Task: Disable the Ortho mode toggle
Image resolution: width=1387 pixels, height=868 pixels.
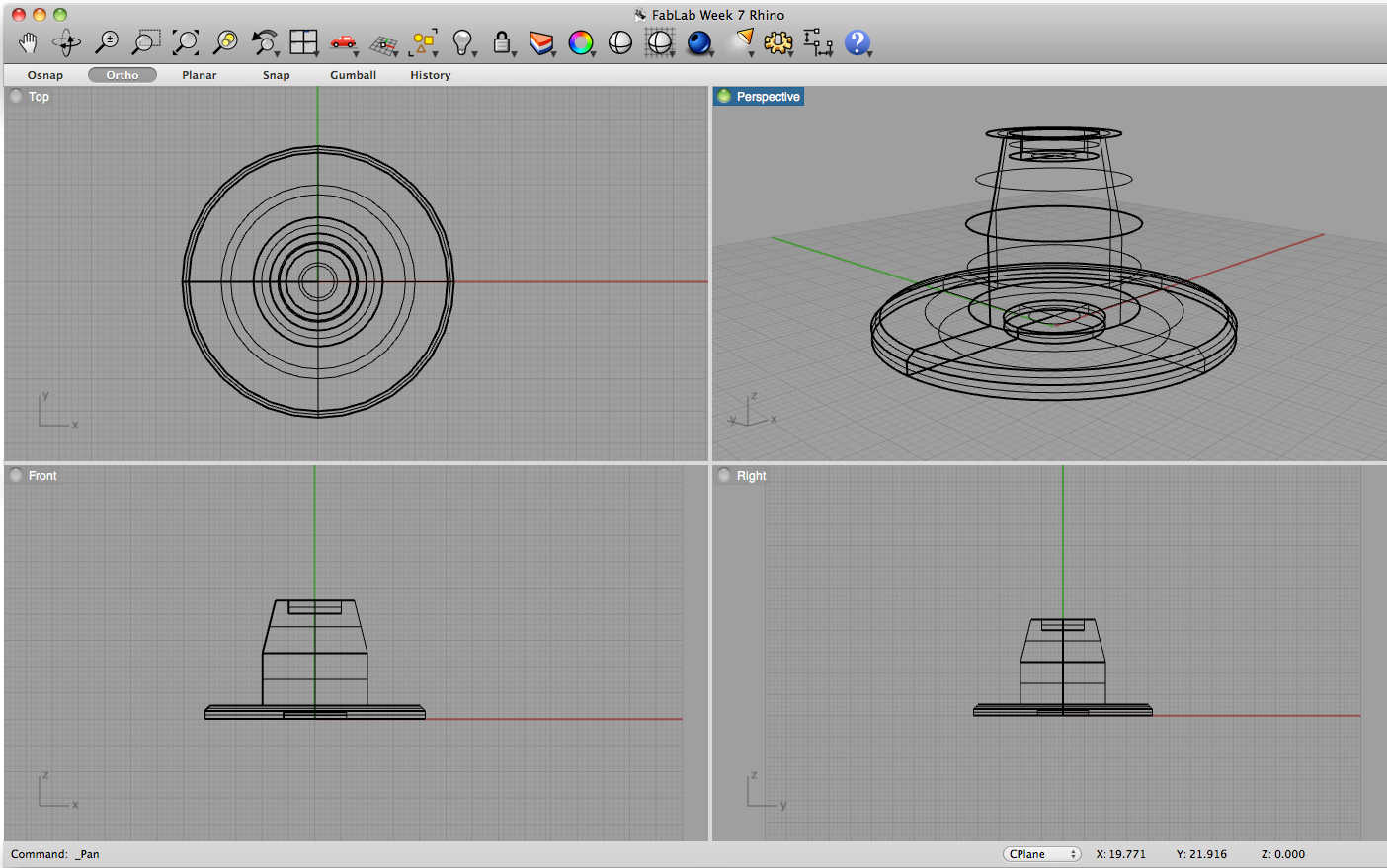Action: [x=122, y=75]
